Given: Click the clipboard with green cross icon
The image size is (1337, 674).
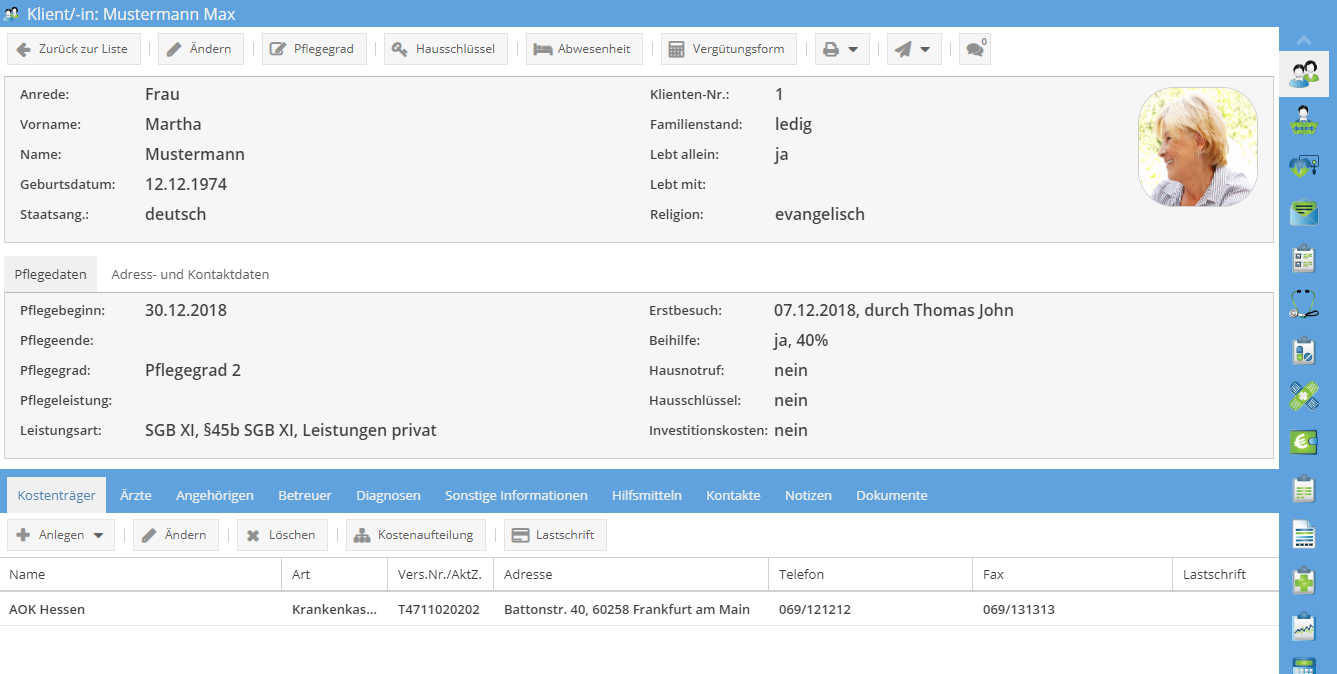Looking at the screenshot, I should click(1304, 581).
